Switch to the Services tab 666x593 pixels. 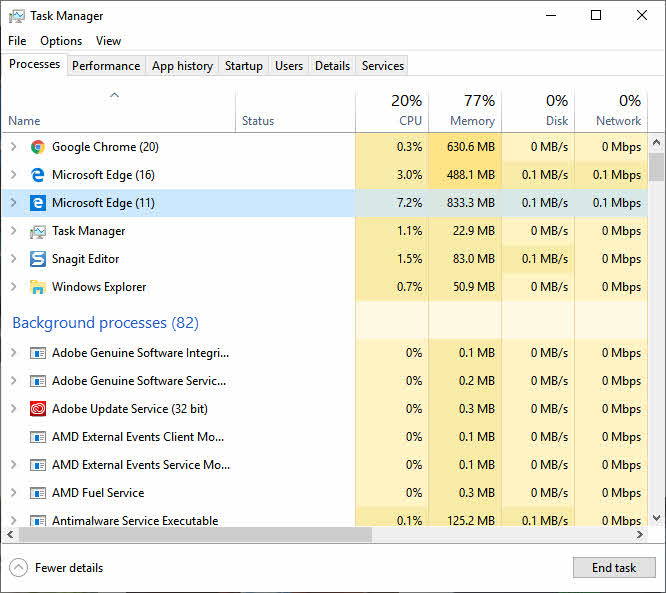[383, 66]
